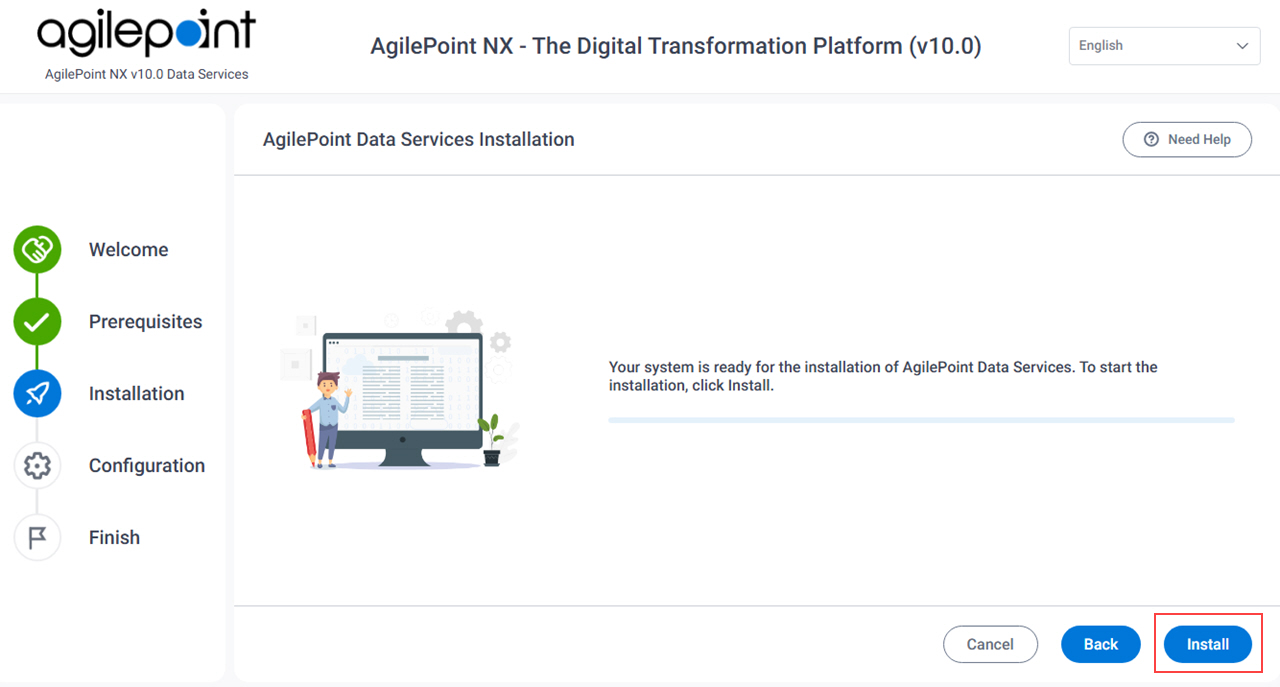Click the 'AgilePoint NX v10.0 Data Services' subtitle
Viewport: 1280px width, 687px height.
click(x=147, y=74)
